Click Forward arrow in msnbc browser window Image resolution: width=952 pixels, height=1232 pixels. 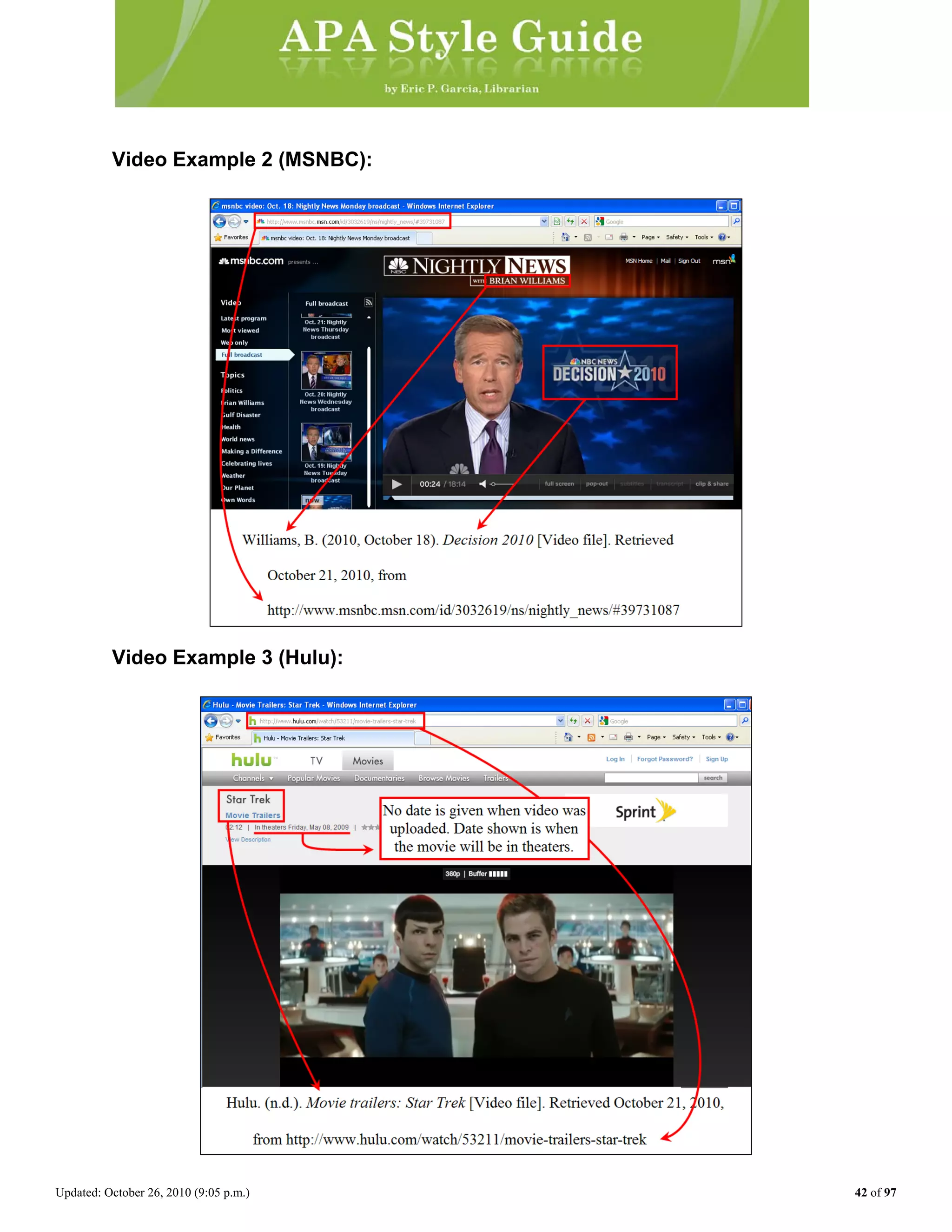(234, 222)
